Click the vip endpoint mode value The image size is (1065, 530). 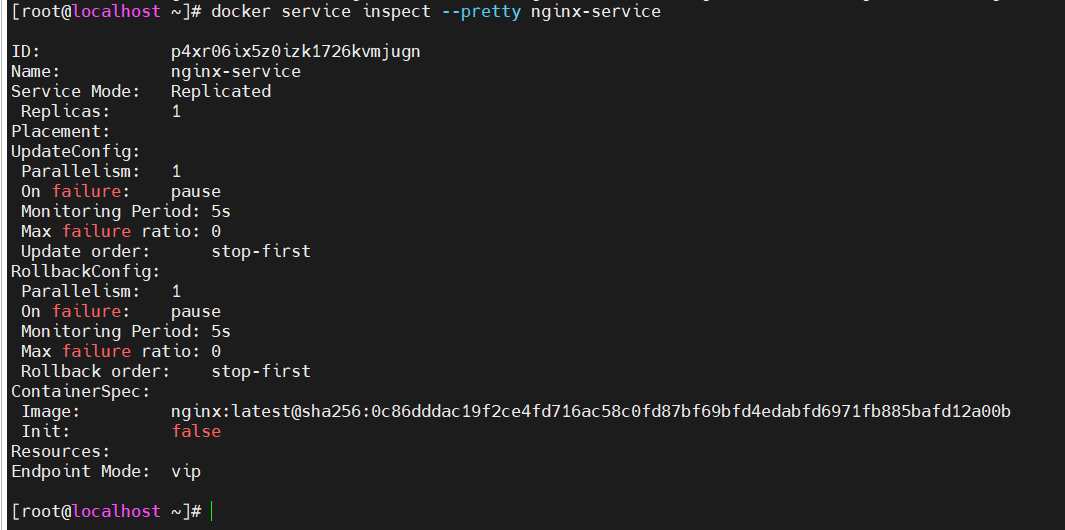[x=185, y=471]
